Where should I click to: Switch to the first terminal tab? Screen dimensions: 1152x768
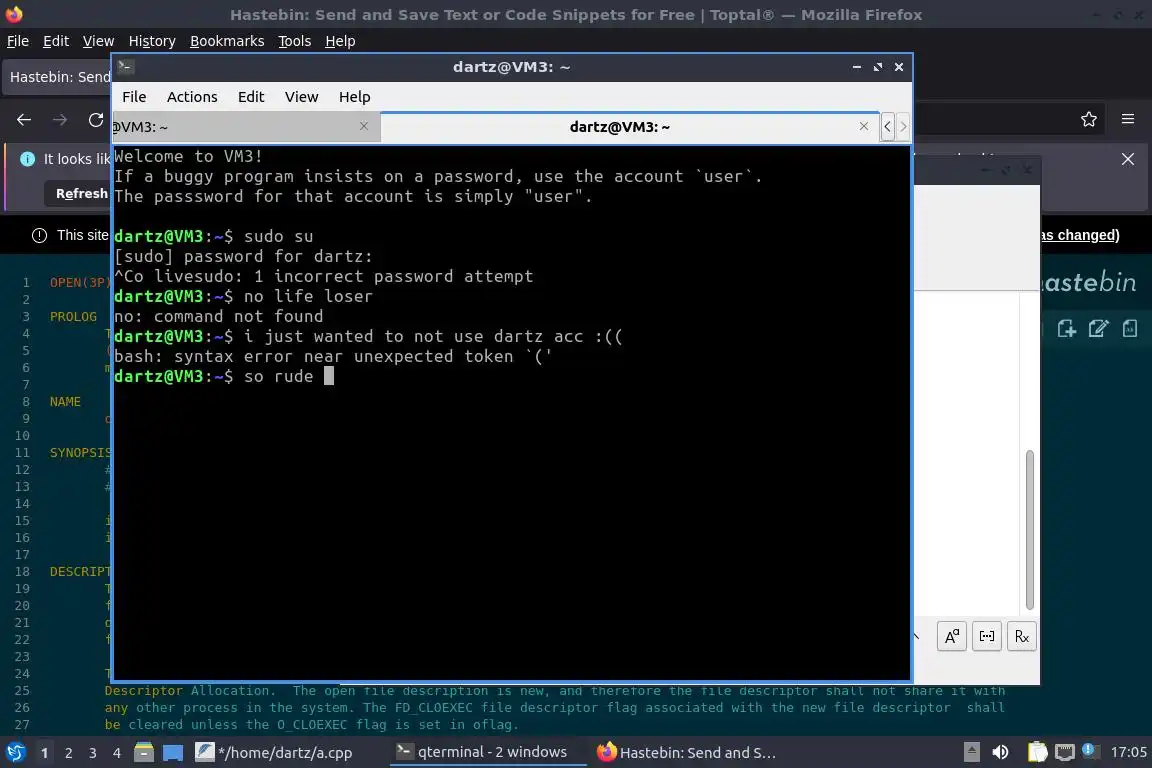[246, 127]
